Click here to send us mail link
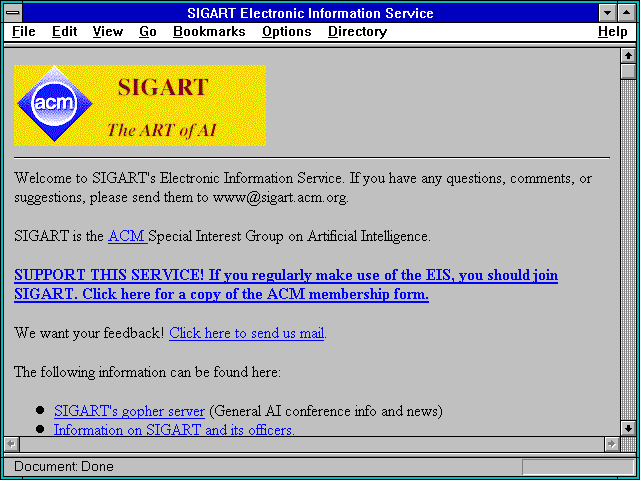This screenshot has width=640, height=480. 247,333
